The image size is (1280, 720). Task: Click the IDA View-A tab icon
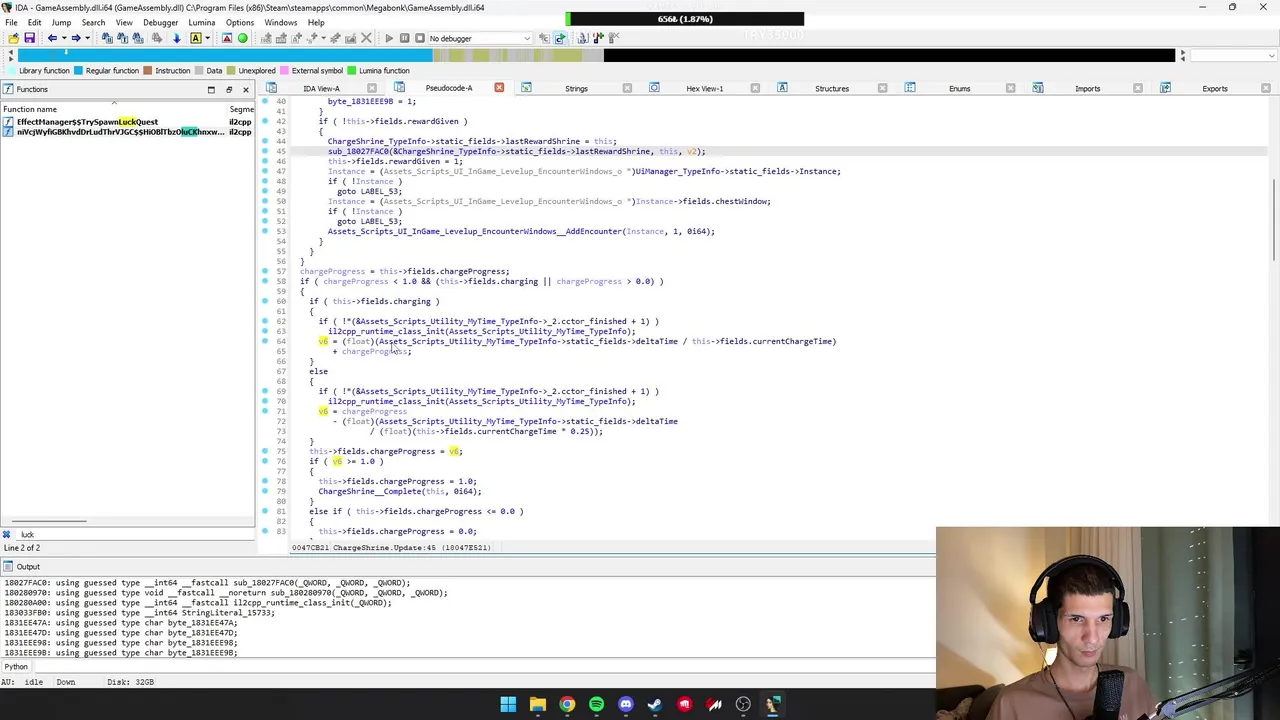pyautogui.click(x=272, y=88)
